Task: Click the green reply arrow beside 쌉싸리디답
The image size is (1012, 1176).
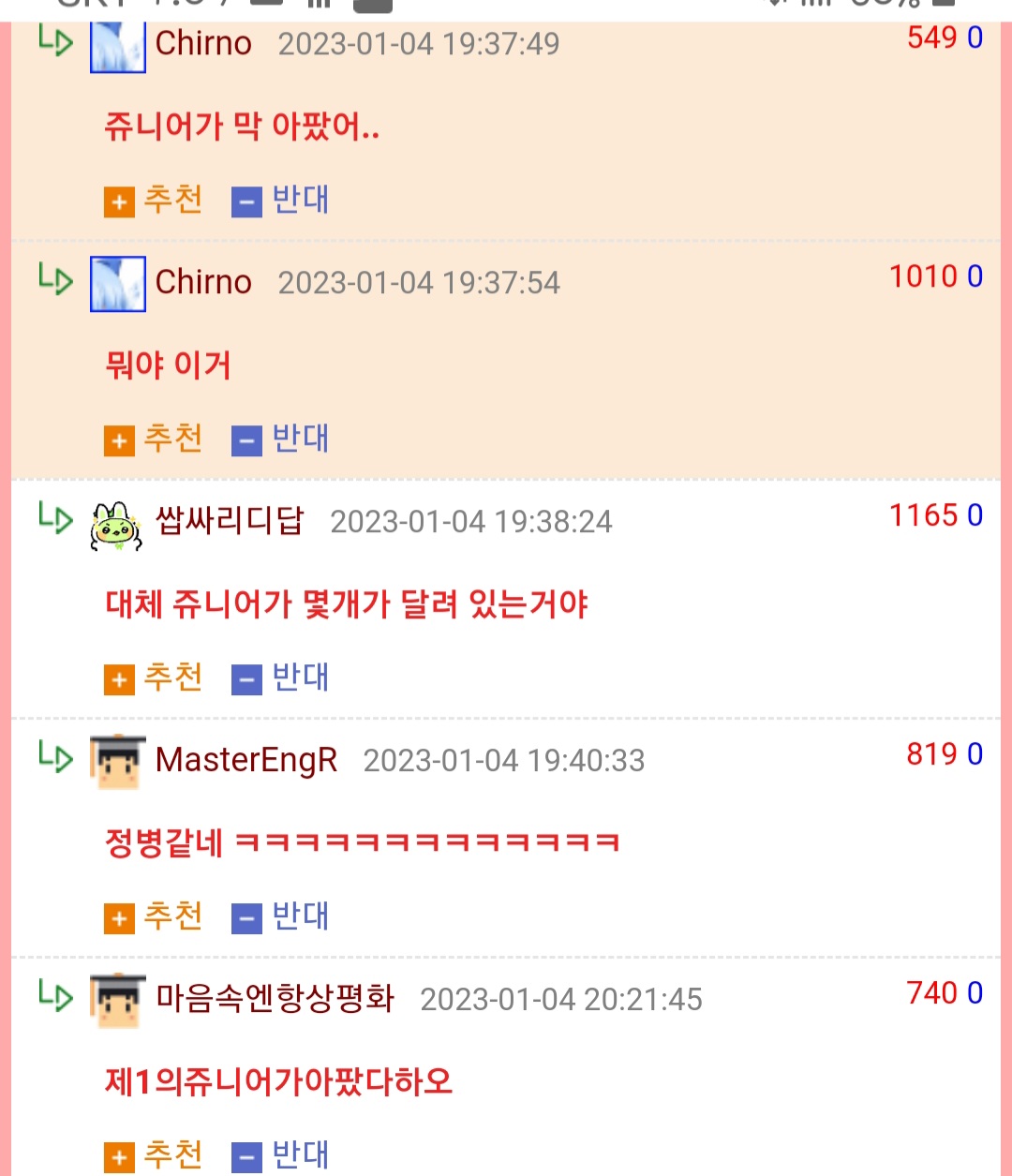Action: pyautogui.click(x=55, y=516)
